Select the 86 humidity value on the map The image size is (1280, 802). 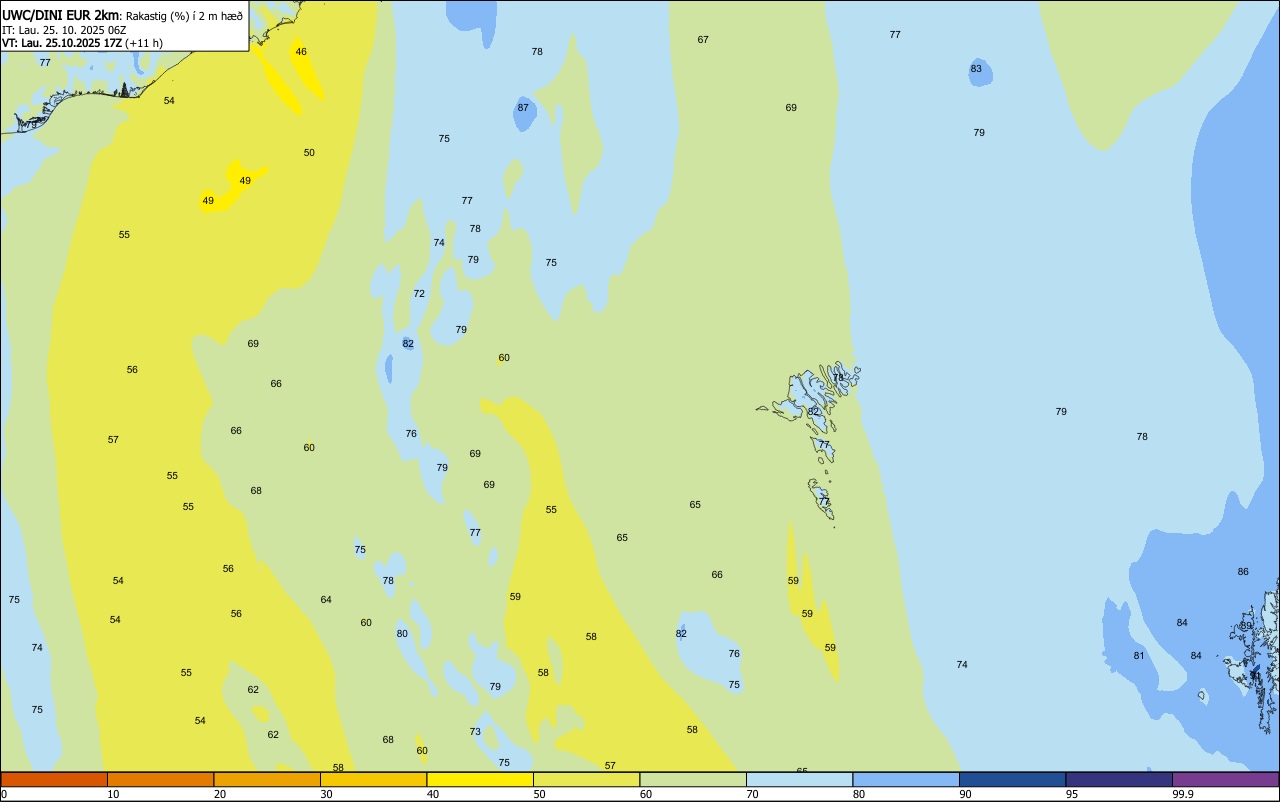1243,571
